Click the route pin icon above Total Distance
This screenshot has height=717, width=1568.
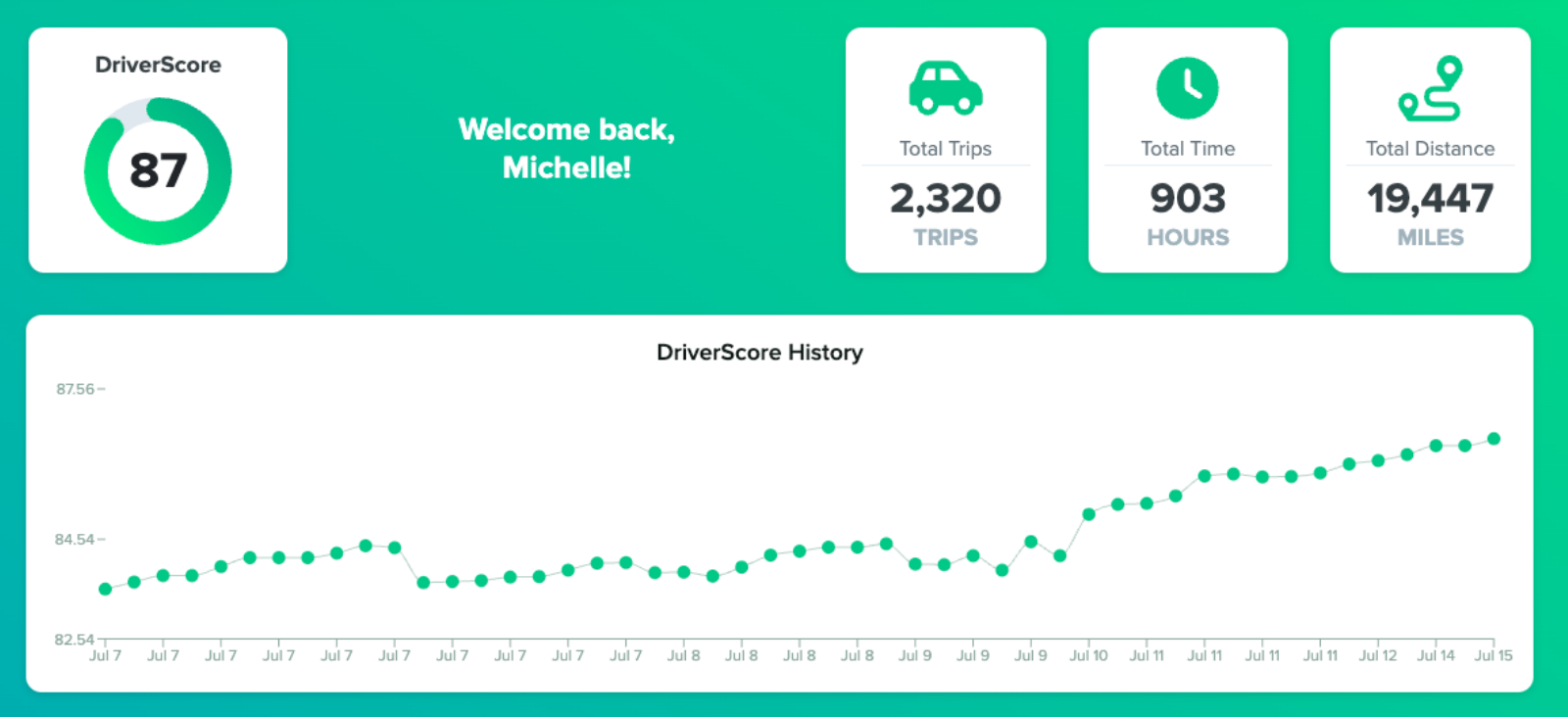pyautogui.click(x=1430, y=88)
